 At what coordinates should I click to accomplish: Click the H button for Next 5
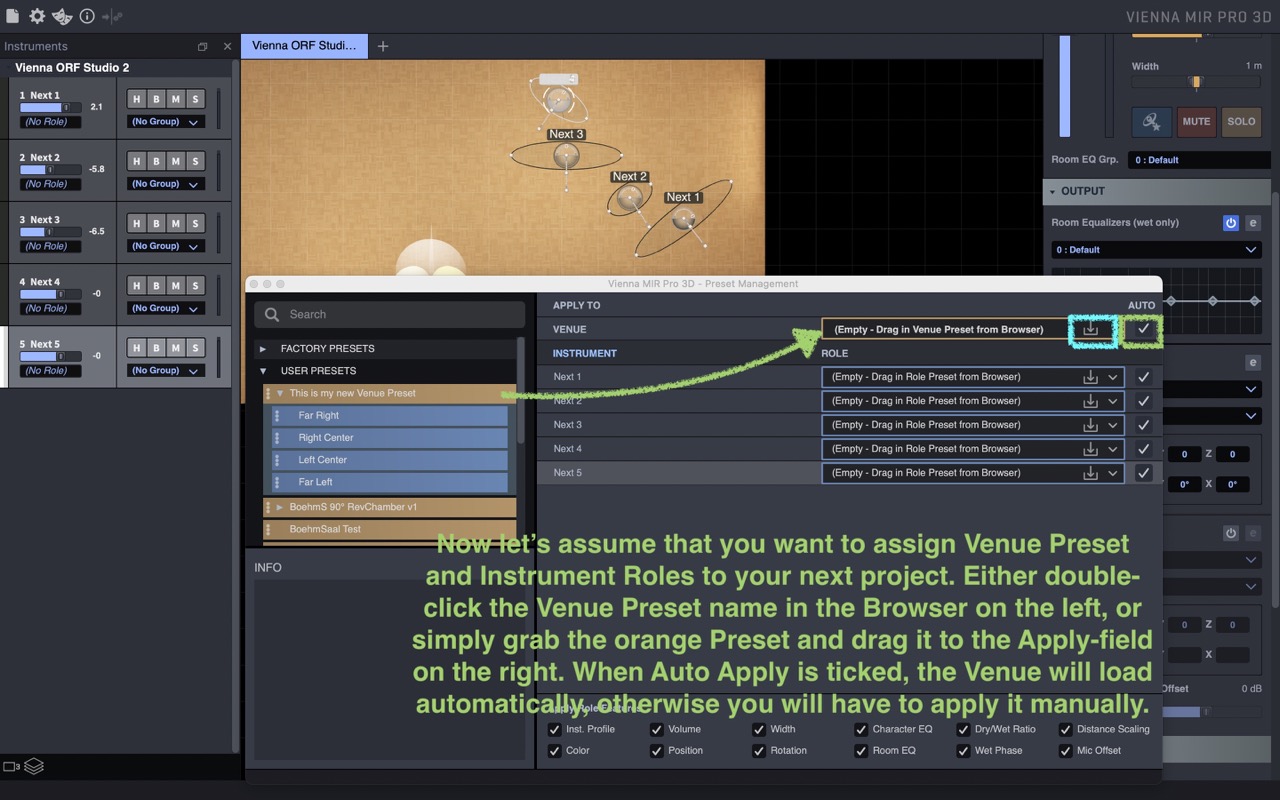(x=137, y=347)
